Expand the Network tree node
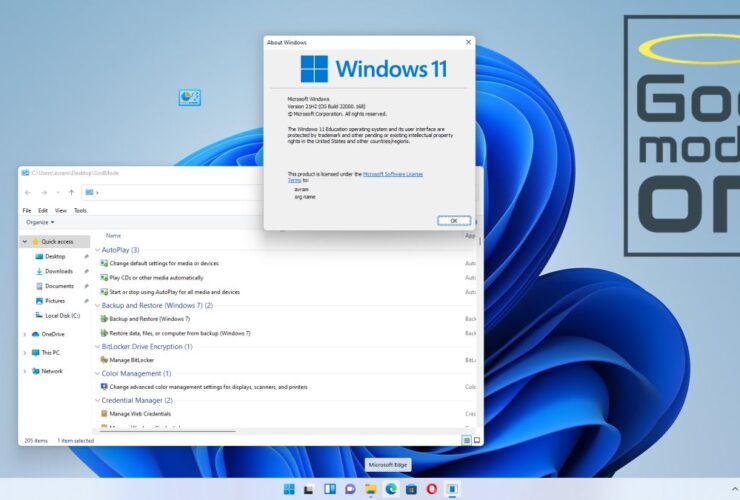Viewport: 740px width, 500px height. click(x=25, y=371)
